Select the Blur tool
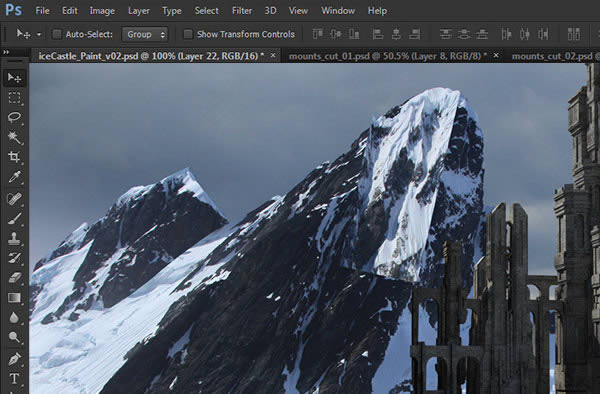This screenshot has height=394, width=600. 15,317
